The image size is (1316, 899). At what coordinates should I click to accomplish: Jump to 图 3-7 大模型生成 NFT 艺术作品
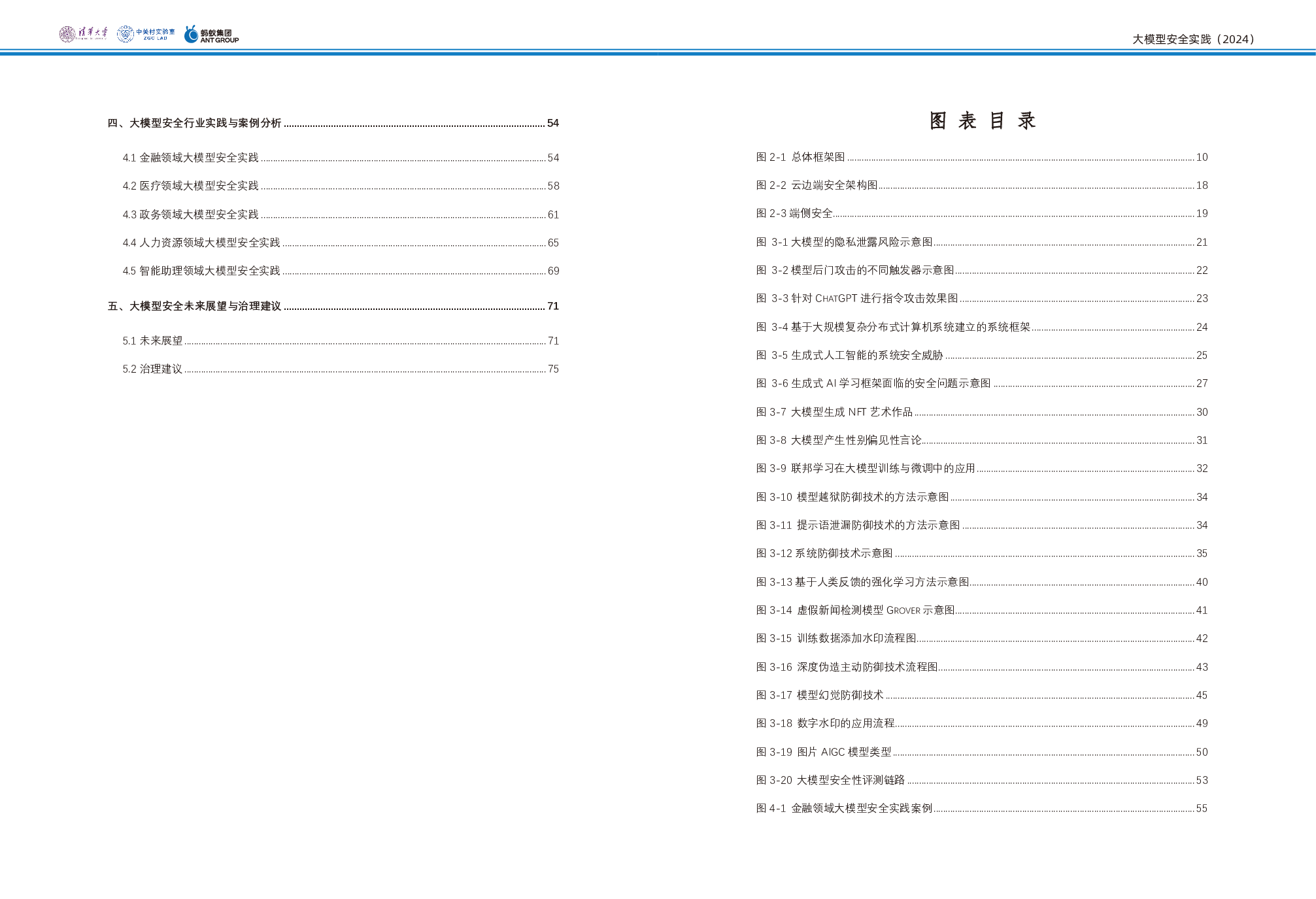834,412
